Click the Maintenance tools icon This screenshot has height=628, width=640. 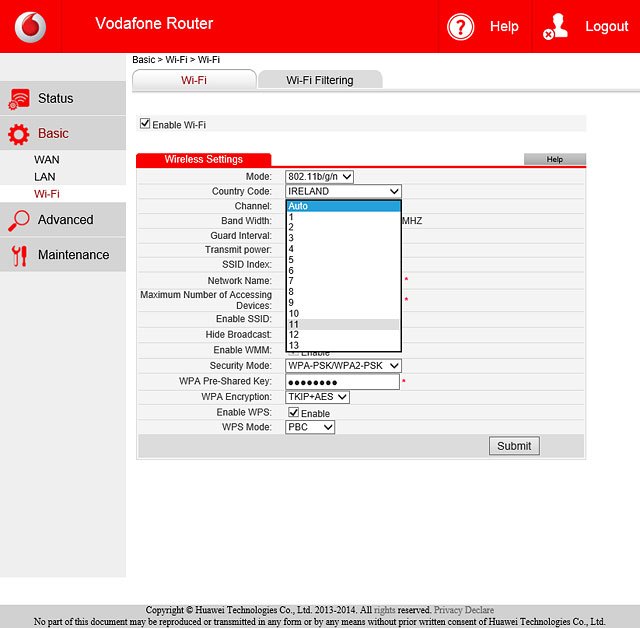tap(19, 255)
